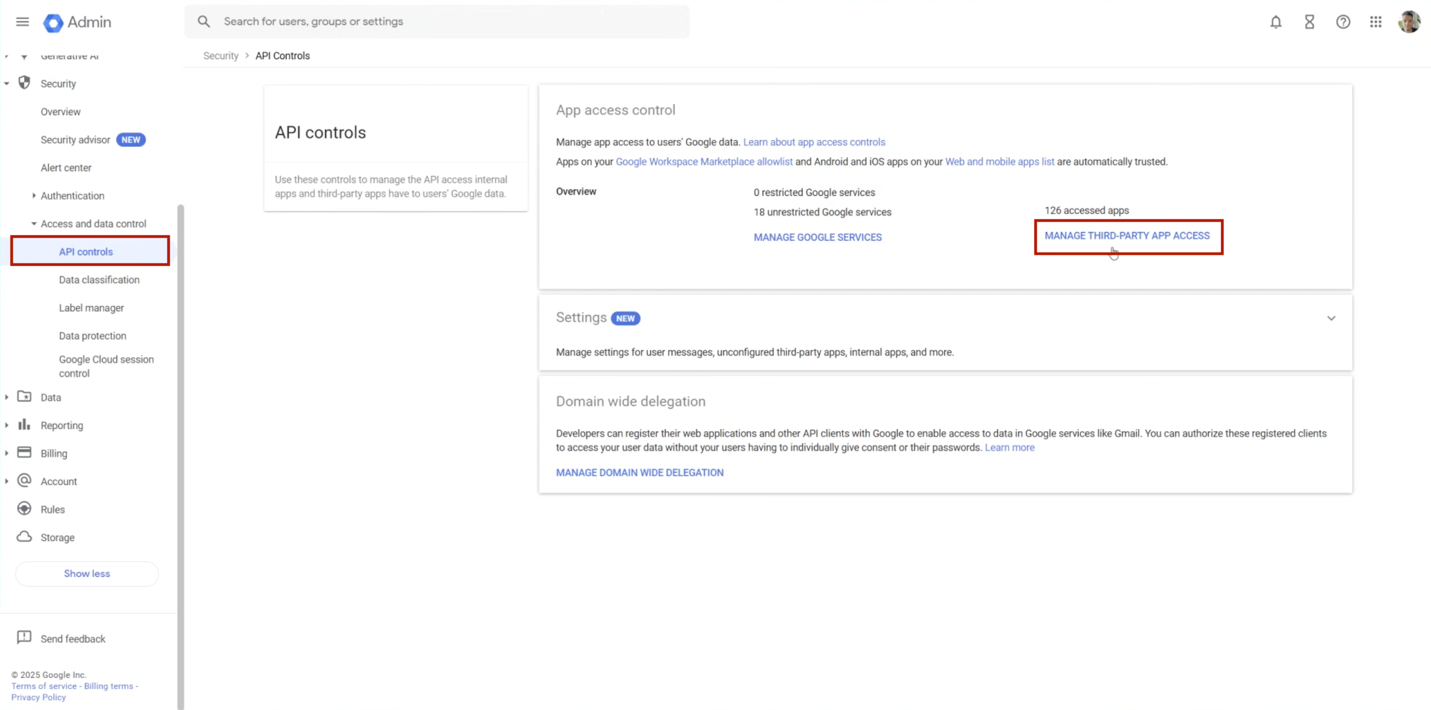Click Manage Google Services
The width and height of the screenshot is (1431, 710).
pos(818,237)
